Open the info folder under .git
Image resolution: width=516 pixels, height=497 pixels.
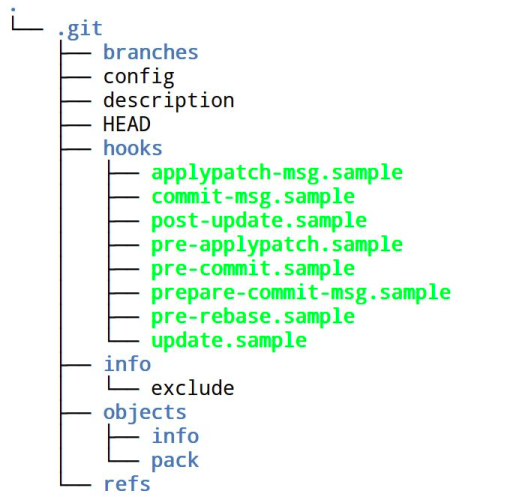click(x=127, y=364)
